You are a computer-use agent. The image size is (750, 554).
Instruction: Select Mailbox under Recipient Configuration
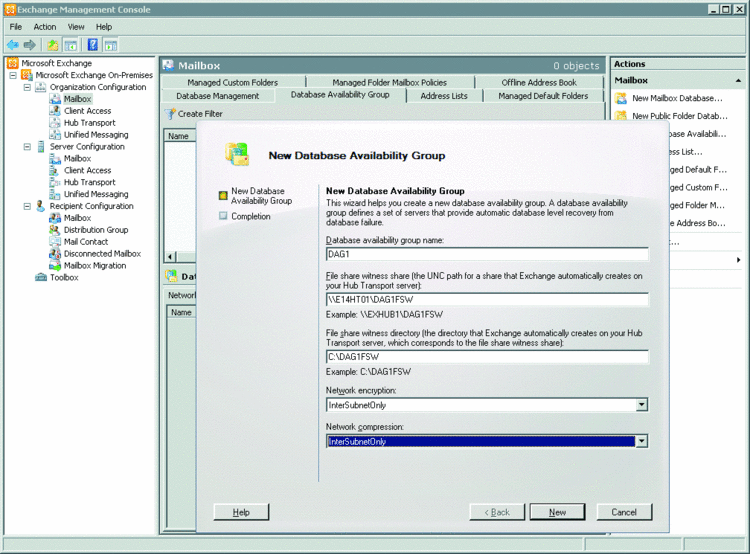[77, 218]
